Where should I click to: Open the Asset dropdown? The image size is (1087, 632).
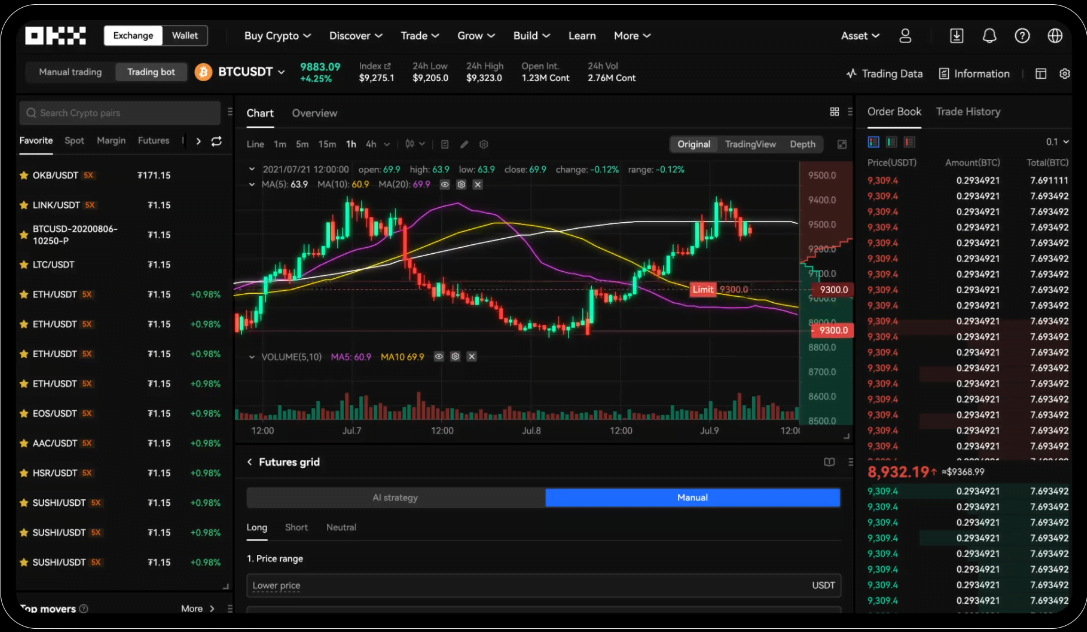click(860, 36)
